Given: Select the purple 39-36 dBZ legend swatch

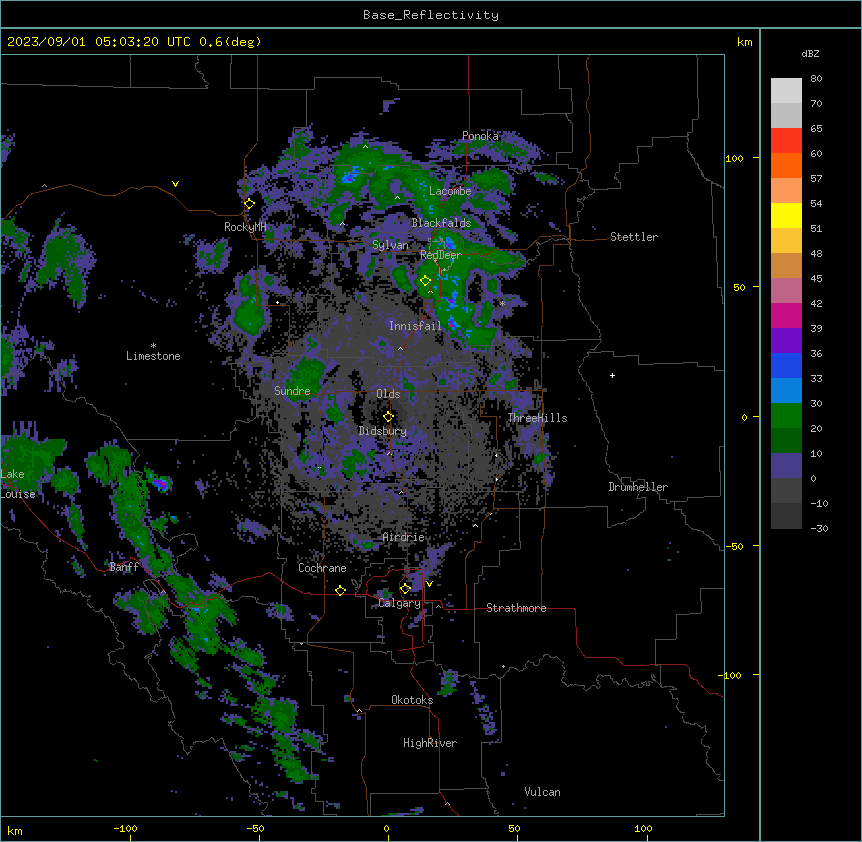Looking at the screenshot, I should [x=786, y=340].
